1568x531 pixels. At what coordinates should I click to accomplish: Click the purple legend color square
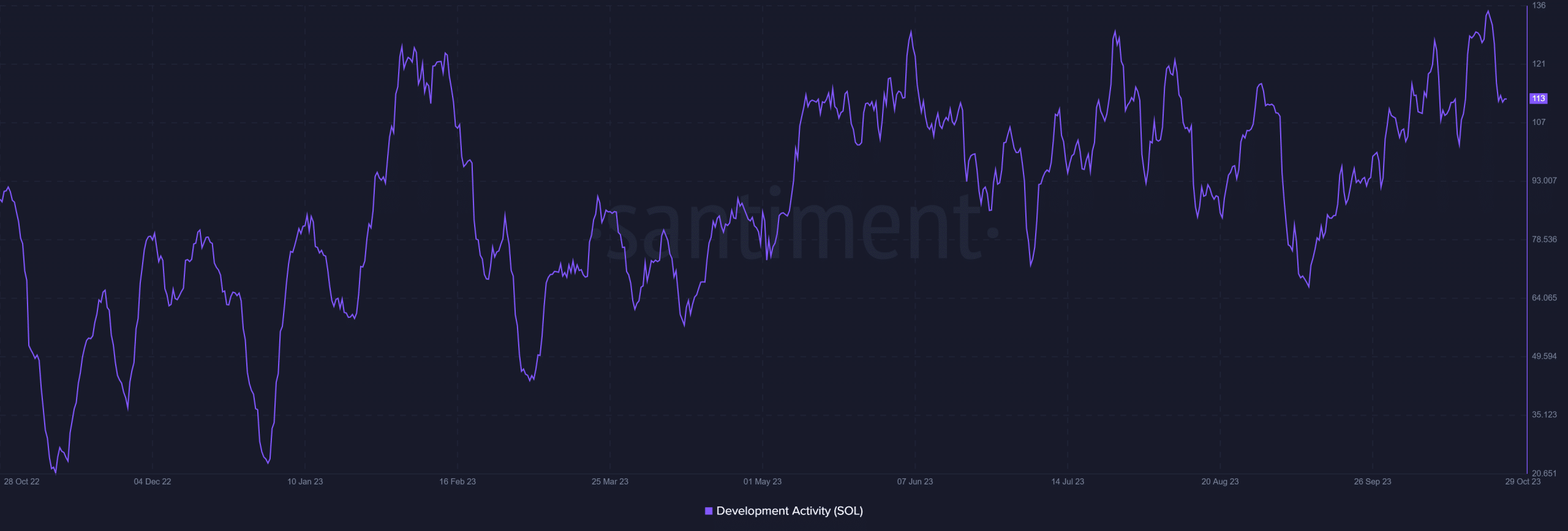point(709,511)
